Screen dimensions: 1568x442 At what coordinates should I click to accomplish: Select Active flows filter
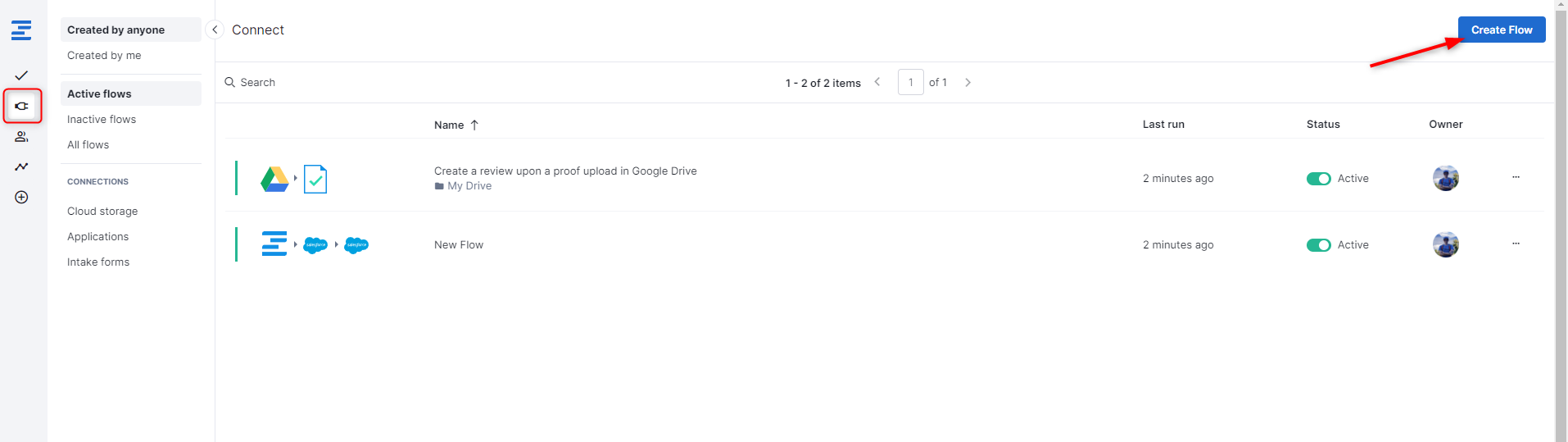131,93
